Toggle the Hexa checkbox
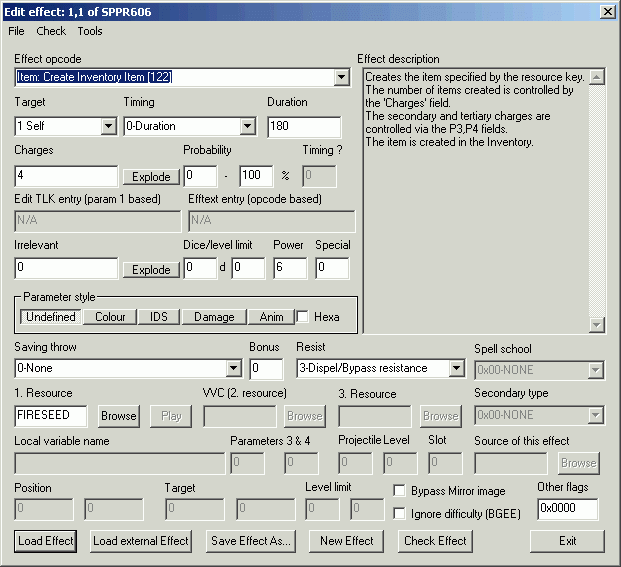Viewport: 621px width, 567px height. coord(303,317)
